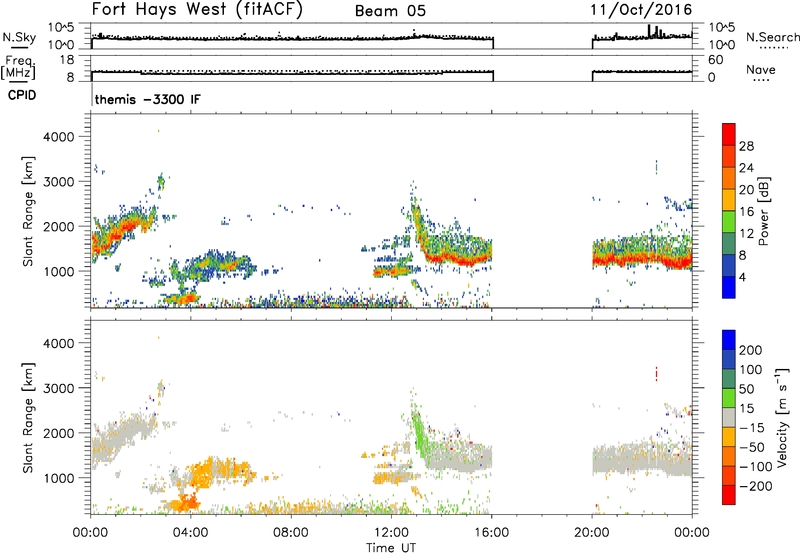Click the "Freq. [MHz]" axis label
Screen dimensions: 800x554
click(19, 67)
